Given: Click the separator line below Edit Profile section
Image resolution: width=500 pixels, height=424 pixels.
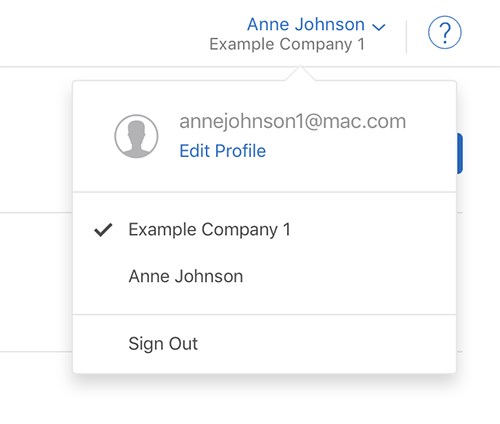Looking at the screenshot, I should coord(264,192).
